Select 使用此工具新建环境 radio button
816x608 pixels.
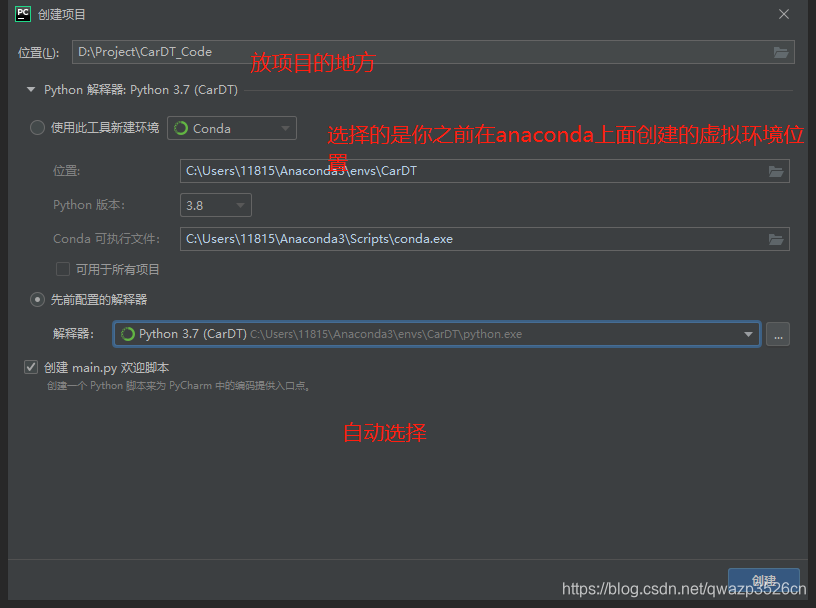(x=37, y=128)
